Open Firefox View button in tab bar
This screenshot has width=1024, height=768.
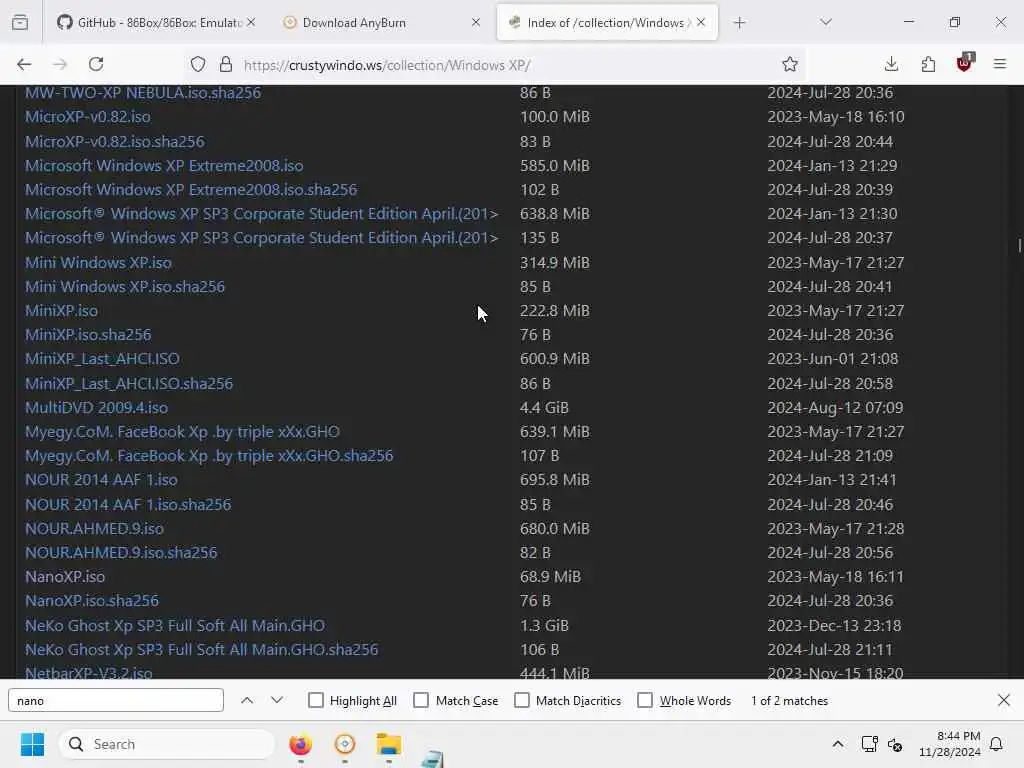(20, 23)
